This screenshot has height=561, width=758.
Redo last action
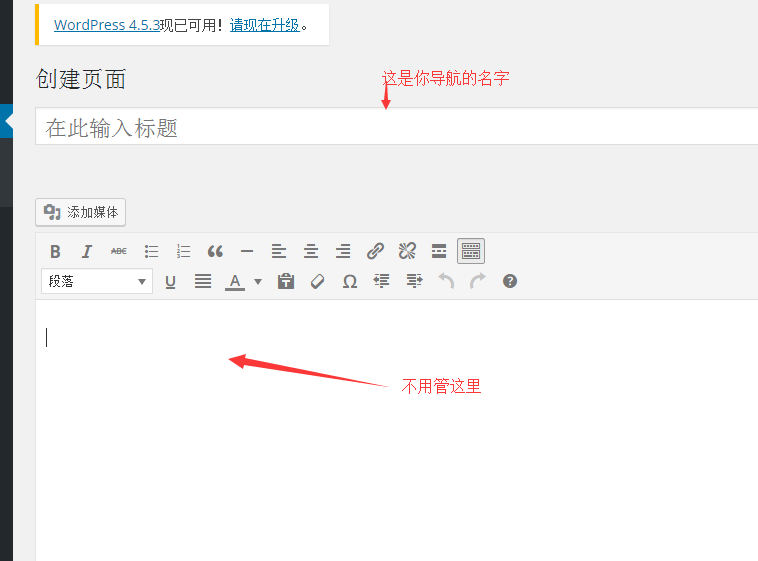478,281
